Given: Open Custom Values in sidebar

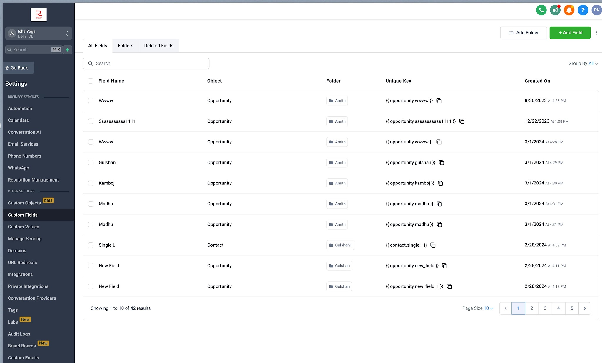Looking at the screenshot, I should tap(23, 227).
